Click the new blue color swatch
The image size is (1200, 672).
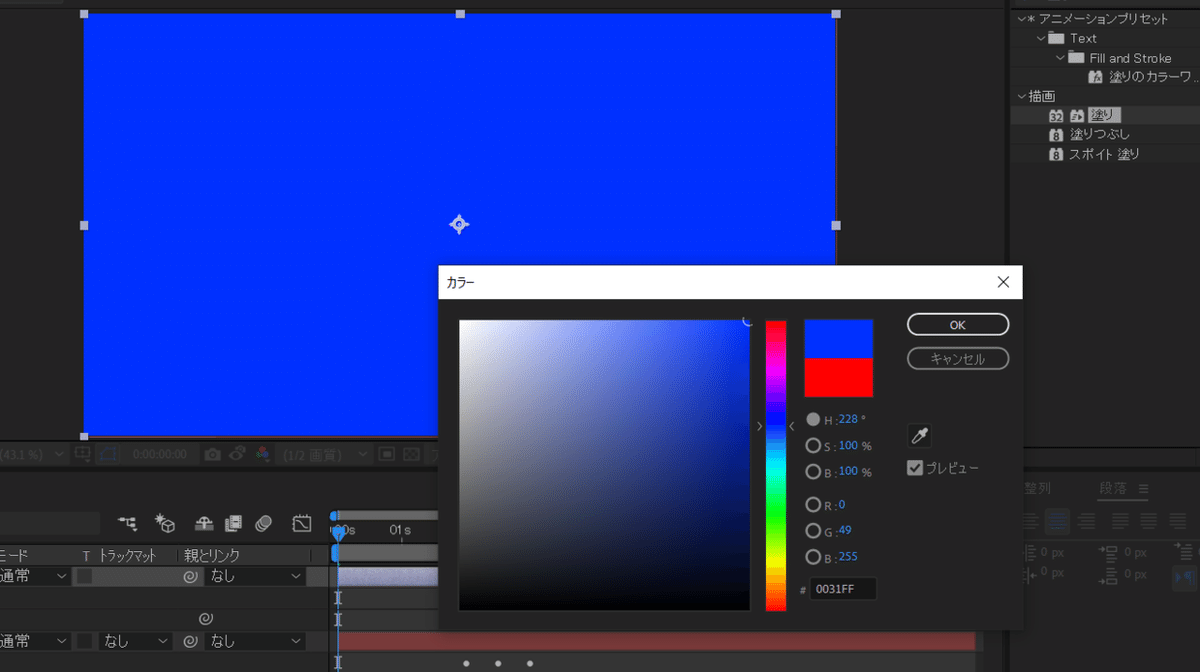click(839, 339)
